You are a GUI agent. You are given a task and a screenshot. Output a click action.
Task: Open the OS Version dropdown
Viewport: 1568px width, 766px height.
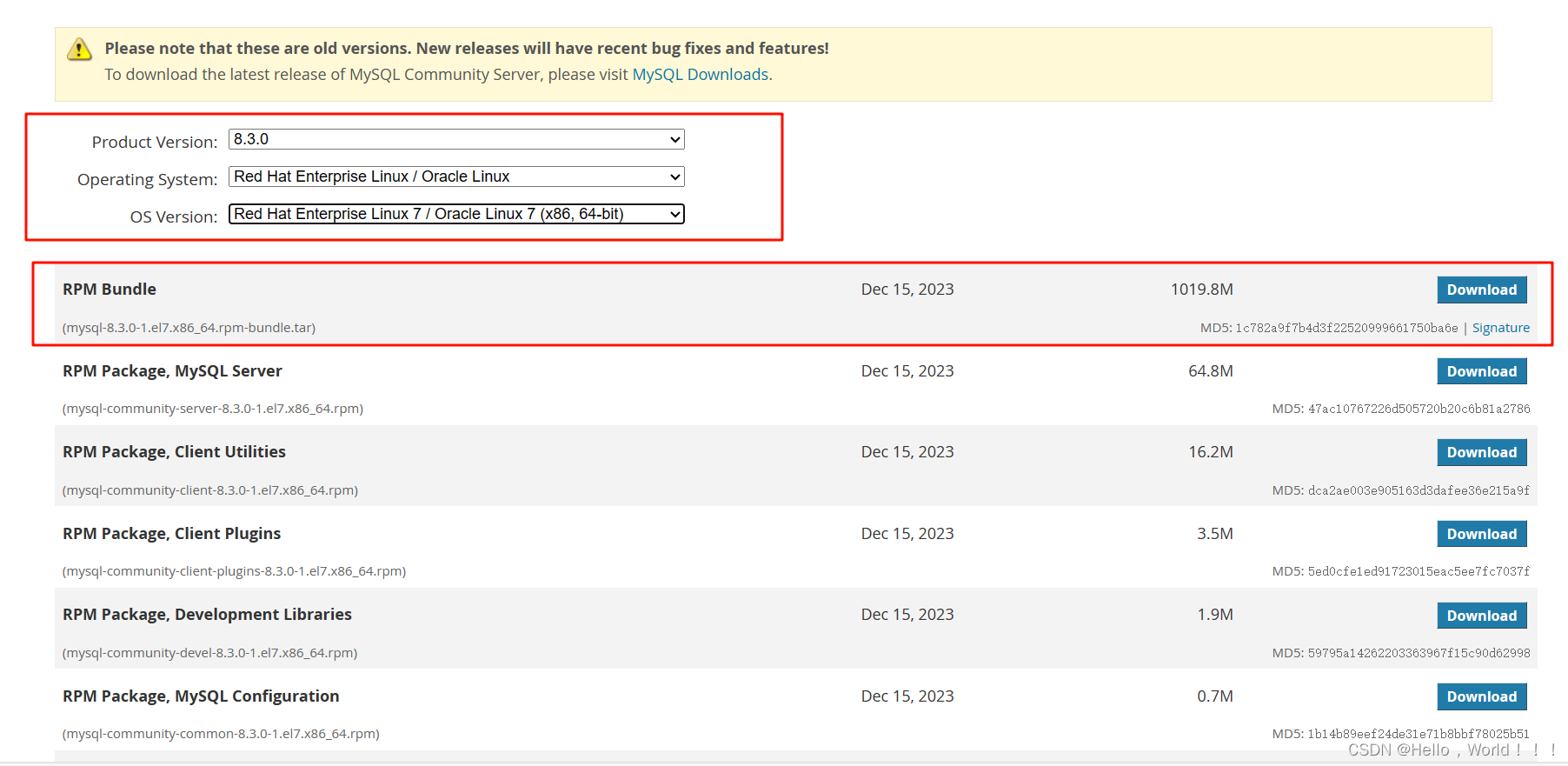pyautogui.click(x=456, y=214)
